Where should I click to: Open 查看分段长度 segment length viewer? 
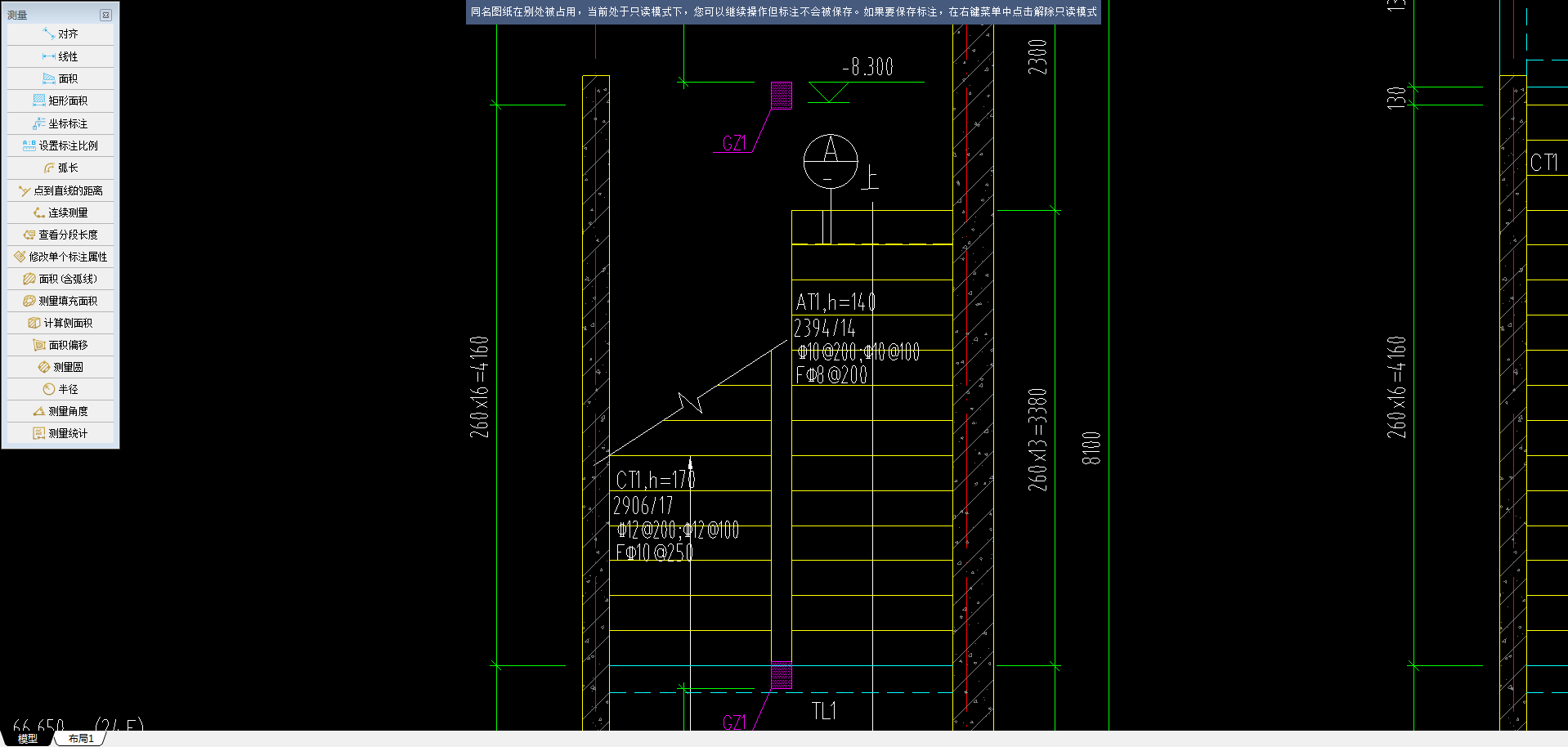point(60,235)
